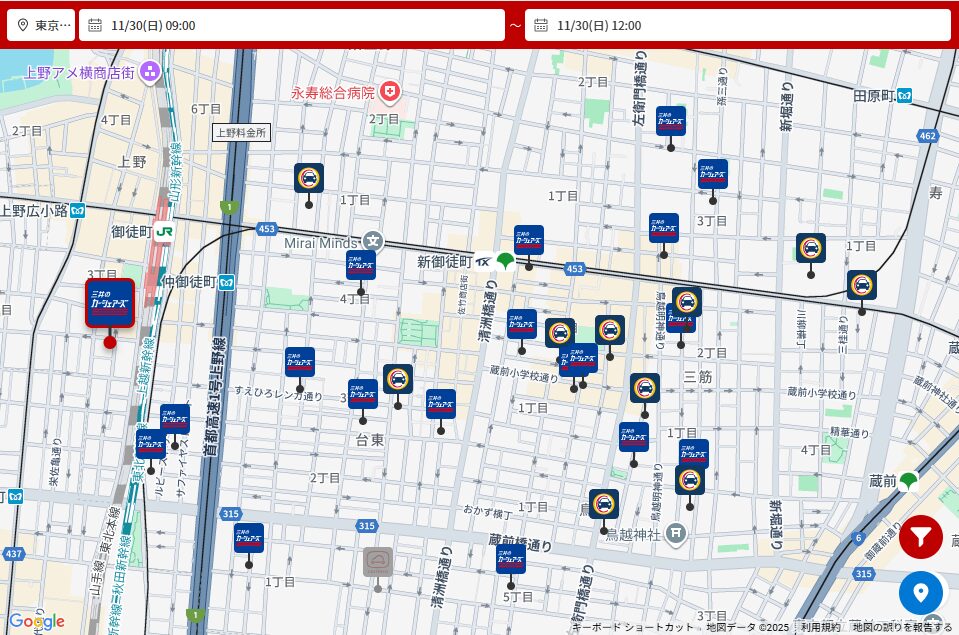The height and width of the screenshot is (635, 959).
Task: Click the 鳥越神社 shrine map icon
Action: (x=676, y=533)
